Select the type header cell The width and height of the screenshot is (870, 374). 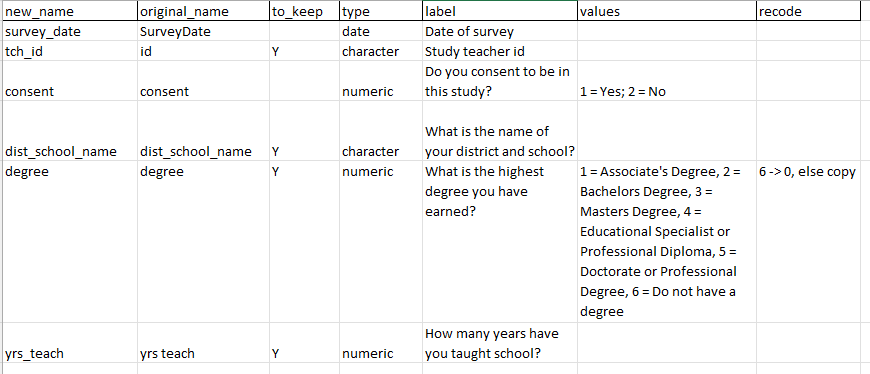381,12
